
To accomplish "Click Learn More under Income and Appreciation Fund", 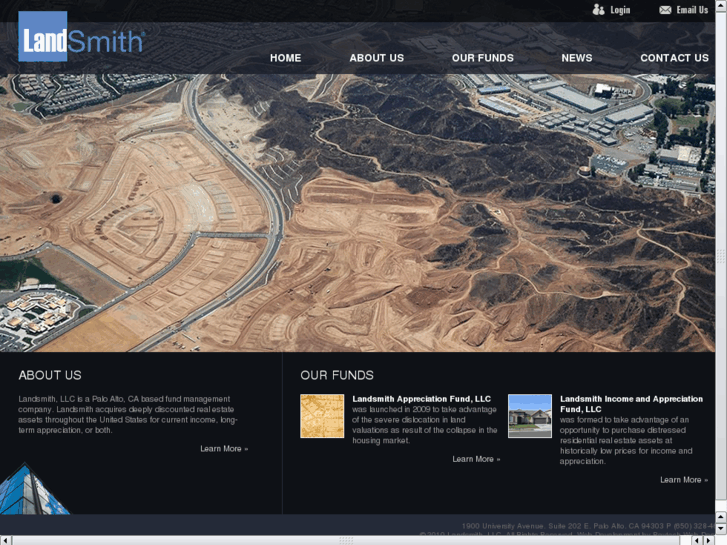I will (x=684, y=480).
